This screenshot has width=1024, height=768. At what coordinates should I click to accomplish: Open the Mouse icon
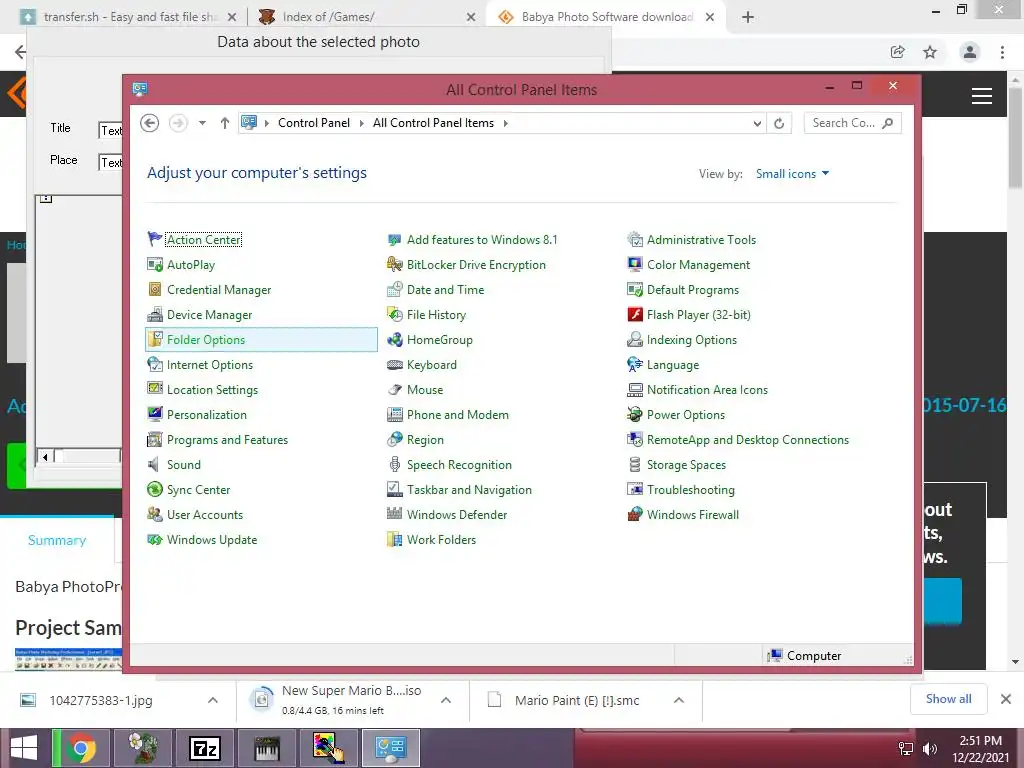(394, 389)
